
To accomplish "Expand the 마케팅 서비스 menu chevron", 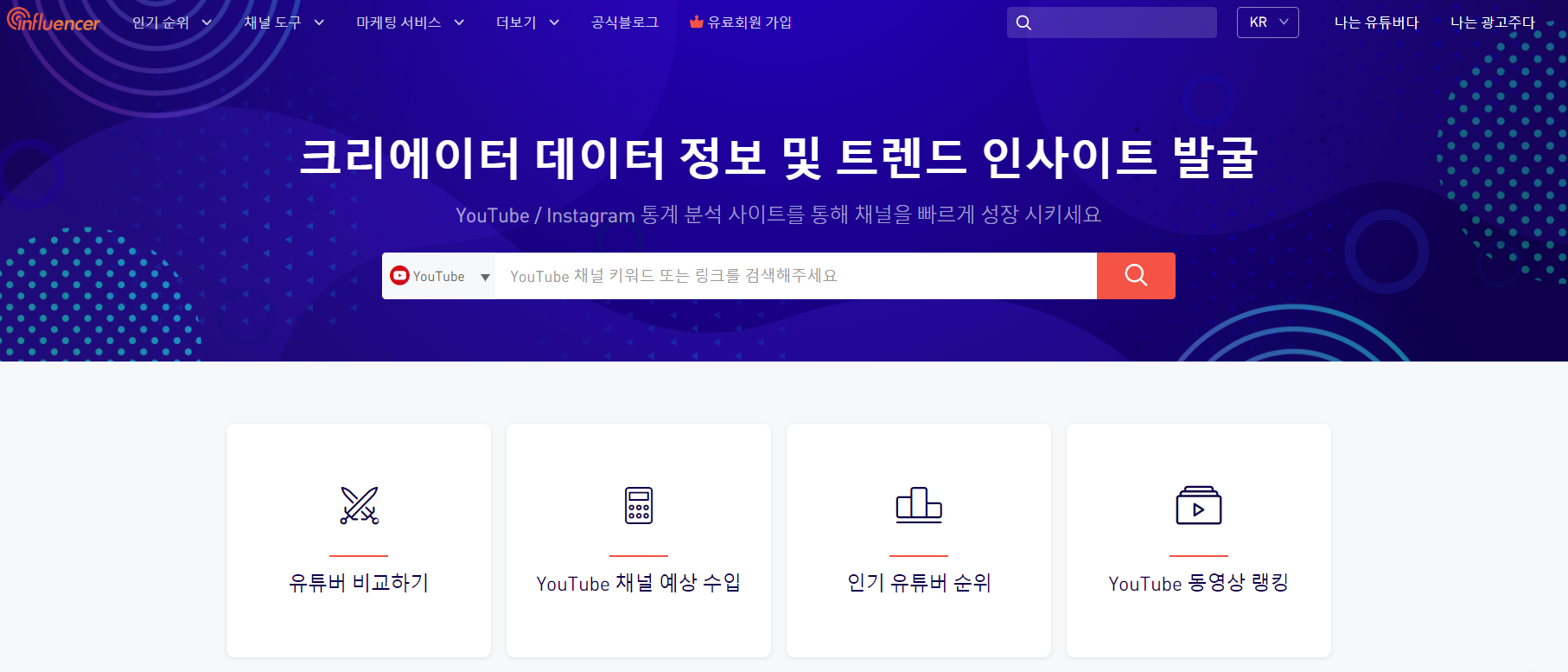I will (x=459, y=22).
